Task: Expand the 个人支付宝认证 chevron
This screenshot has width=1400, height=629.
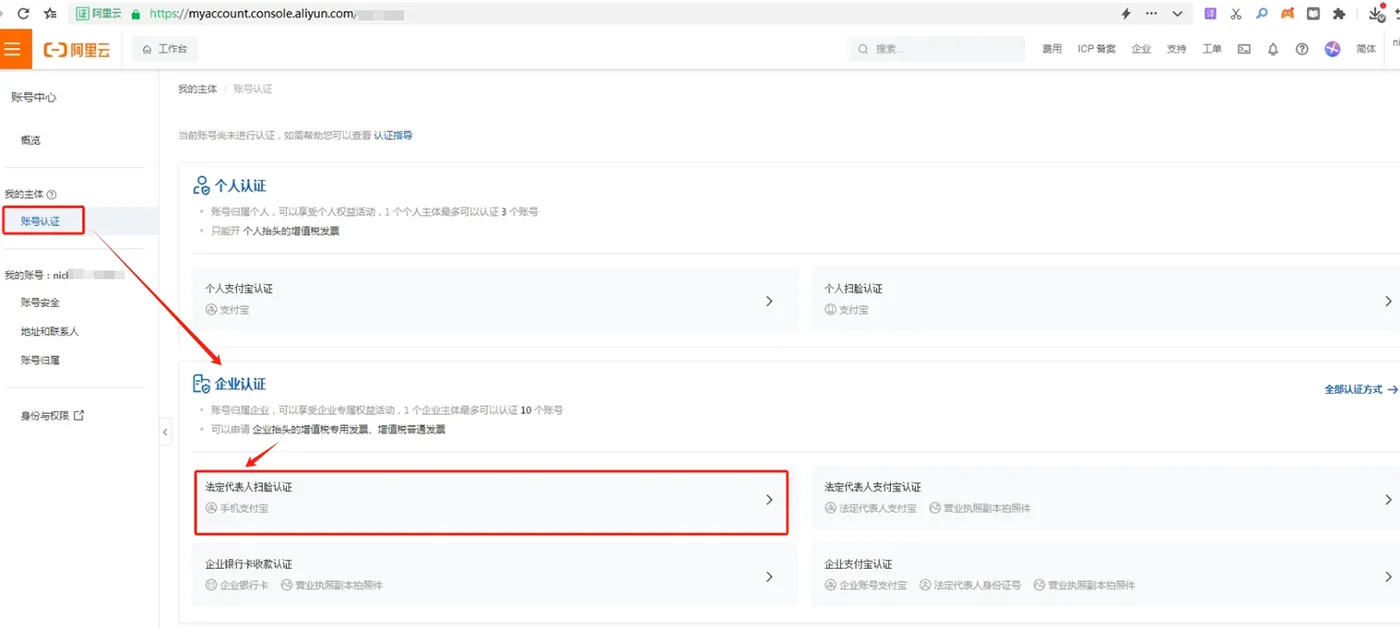Action: (x=769, y=301)
